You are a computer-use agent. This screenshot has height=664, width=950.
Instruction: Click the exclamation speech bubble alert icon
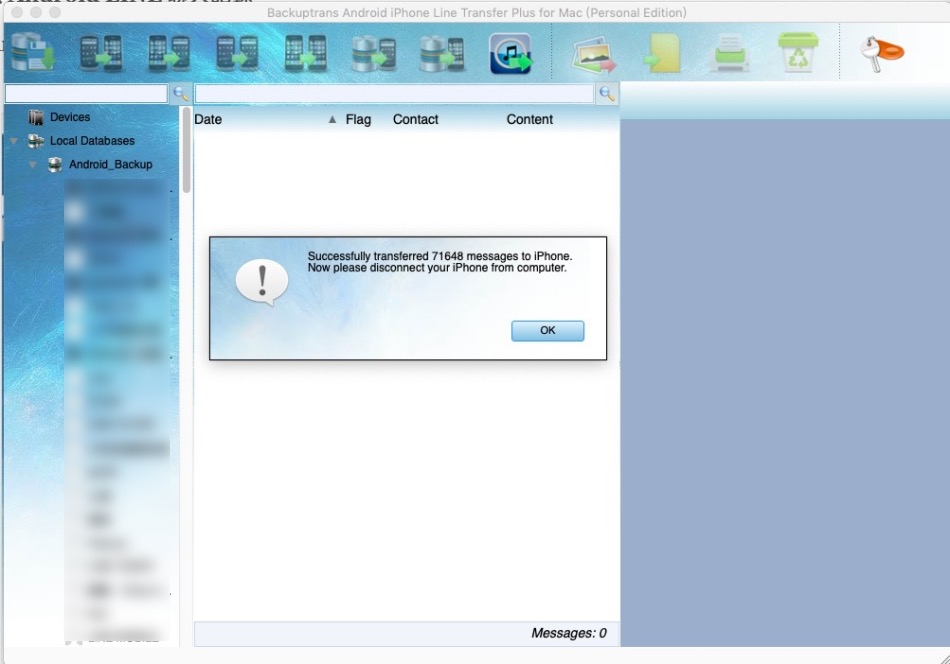(x=262, y=282)
